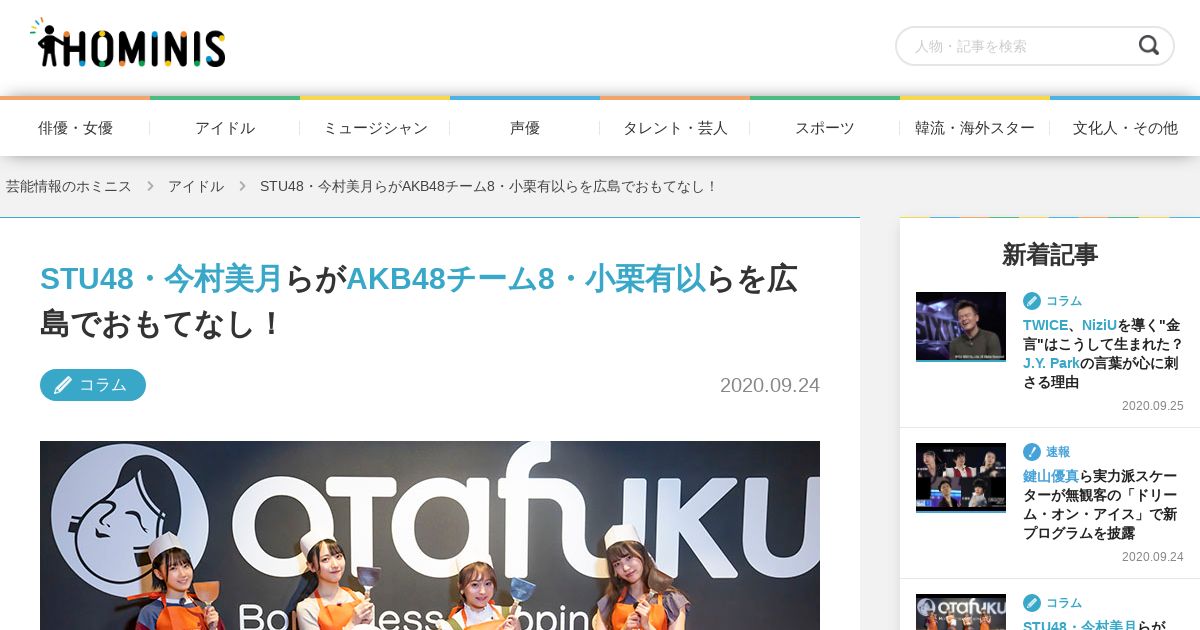Open the アイドル category in the navigation bar
This screenshot has height=630, width=1200.
pos(225,128)
